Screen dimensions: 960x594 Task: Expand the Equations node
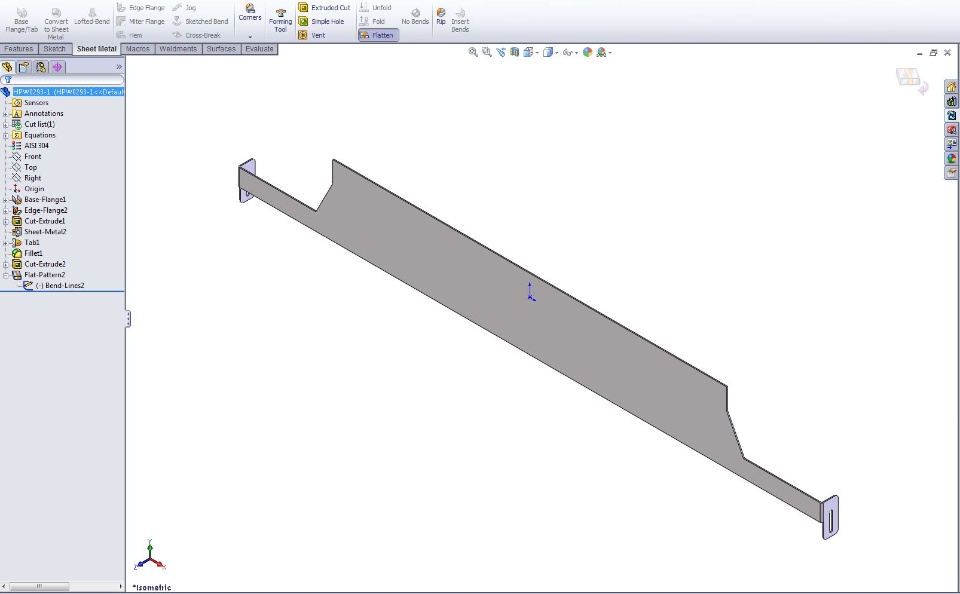click(x=6, y=135)
